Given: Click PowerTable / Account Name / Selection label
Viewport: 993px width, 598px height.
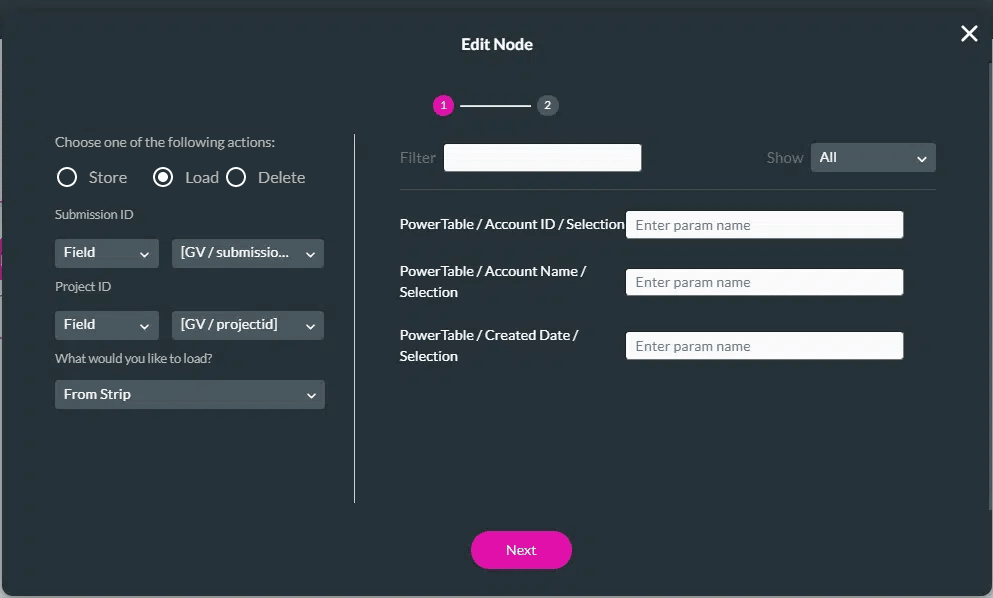Looking at the screenshot, I should 493,281.
